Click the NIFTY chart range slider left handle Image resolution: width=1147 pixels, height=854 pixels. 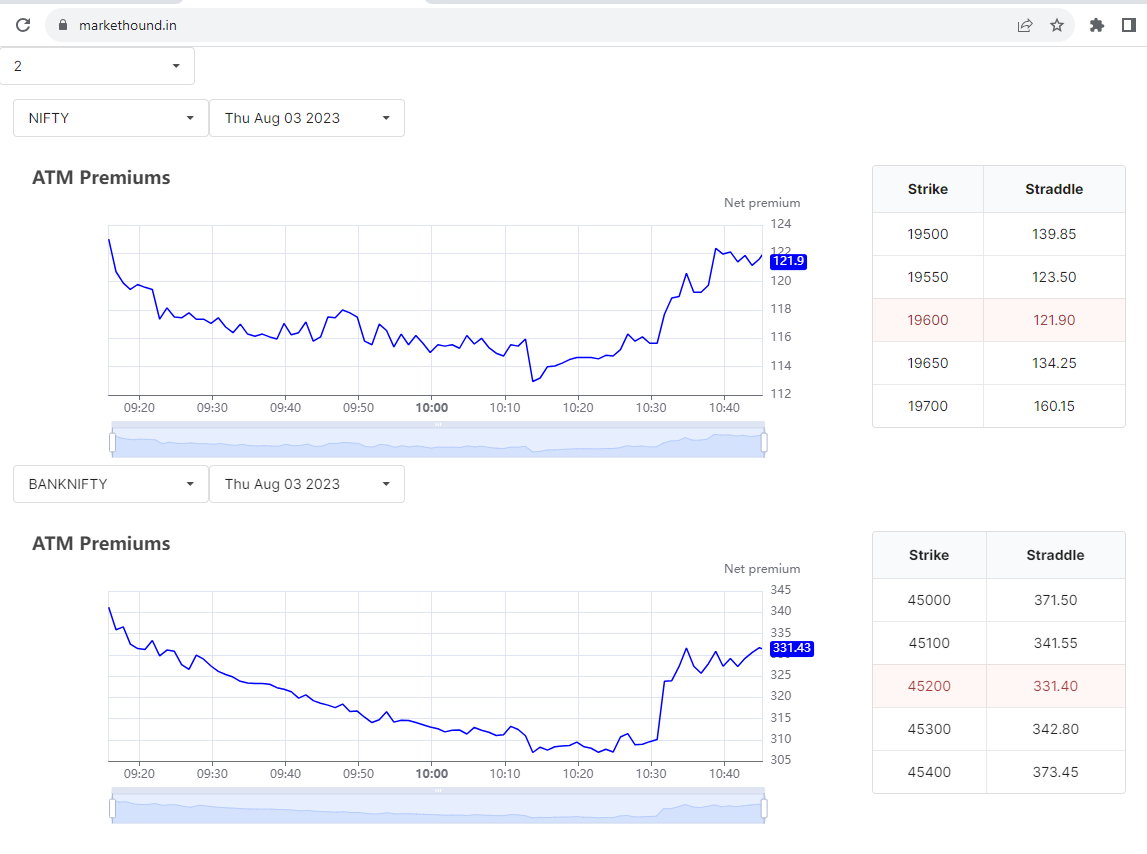click(x=112, y=442)
